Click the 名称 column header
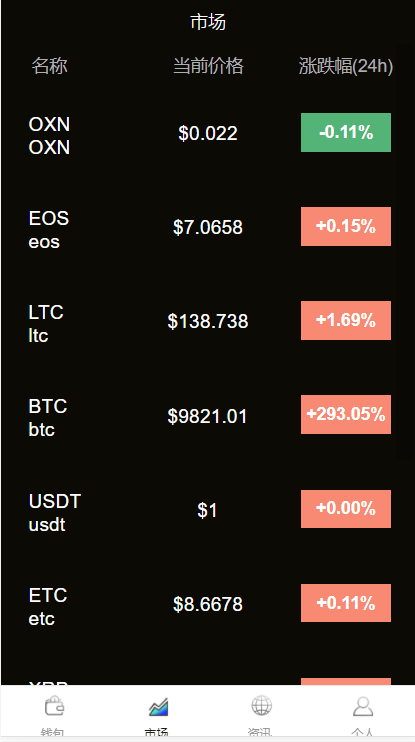 tap(49, 66)
